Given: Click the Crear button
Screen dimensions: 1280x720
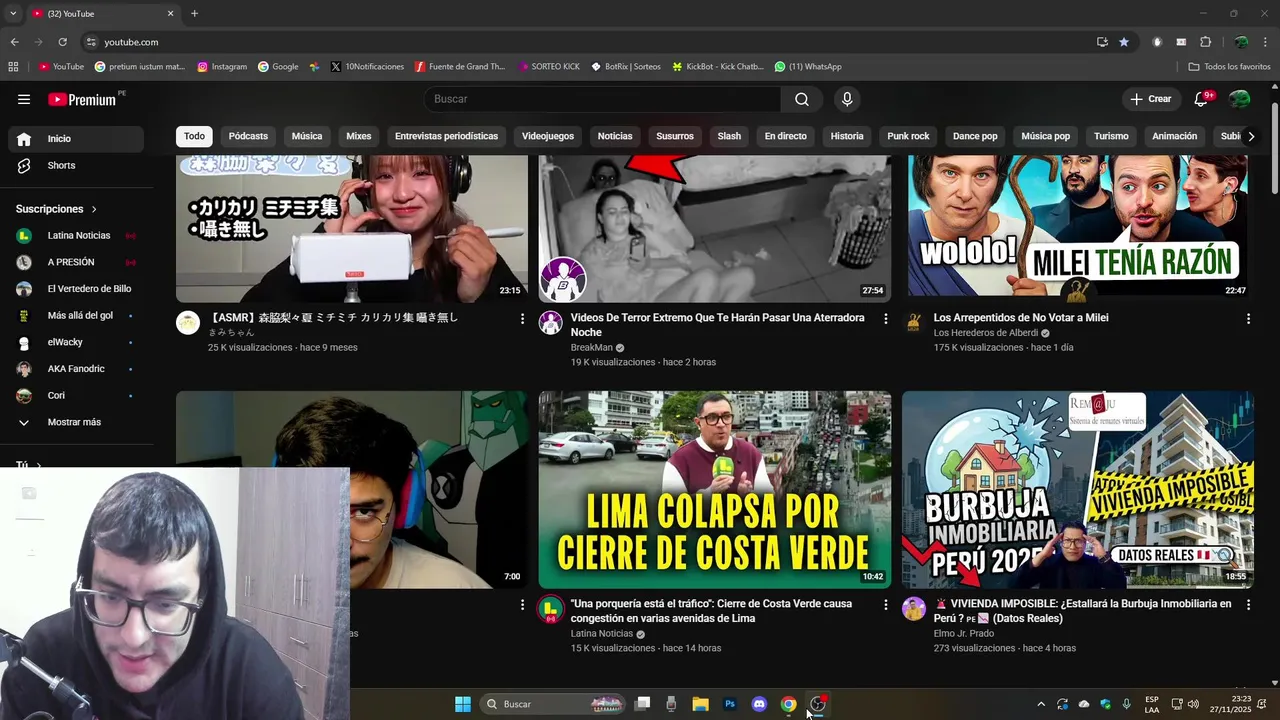Looking at the screenshot, I should click(1150, 99).
